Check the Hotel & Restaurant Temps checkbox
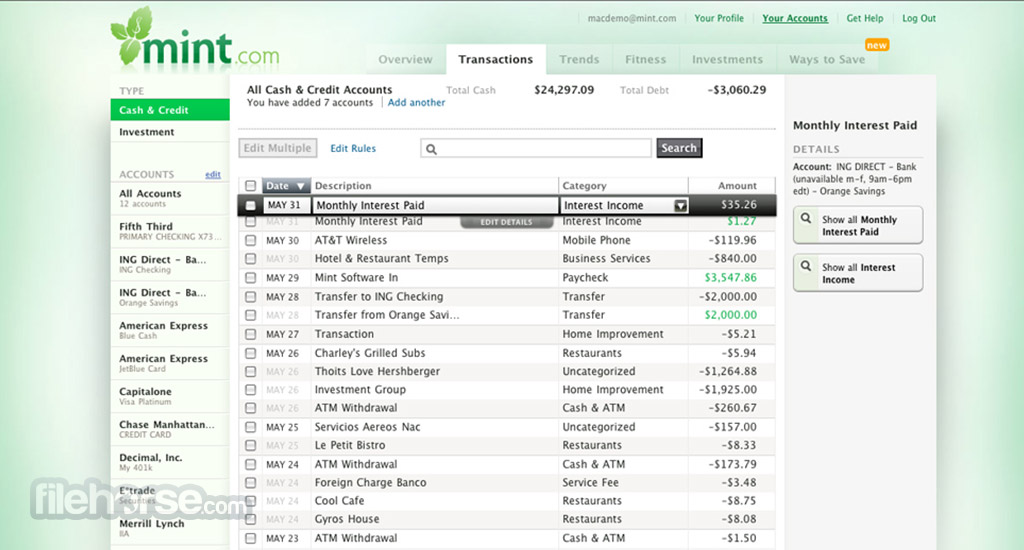Image resolution: width=1024 pixels, height=550 pixels. coord(250,259)
